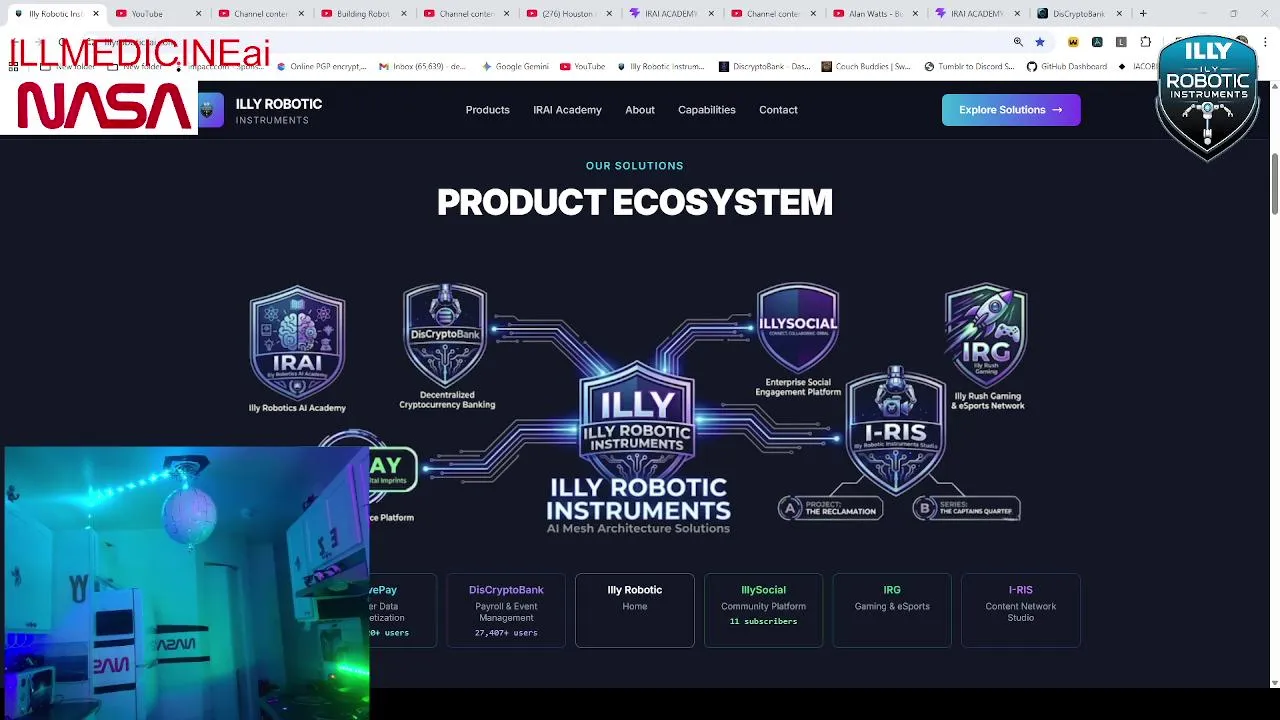
Task: Open the Capabilities nav item
Action: coord(706,110)
